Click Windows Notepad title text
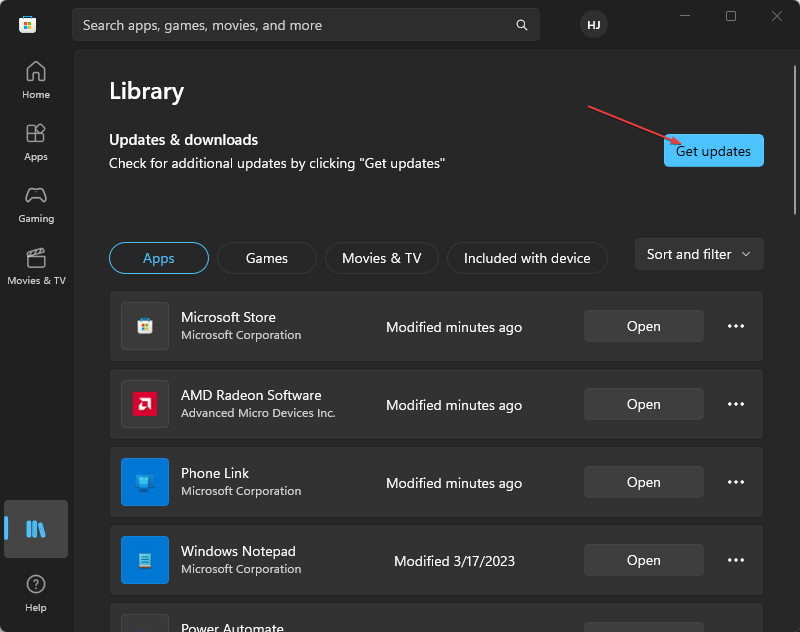The image size is (800, 632). (238, 551)
